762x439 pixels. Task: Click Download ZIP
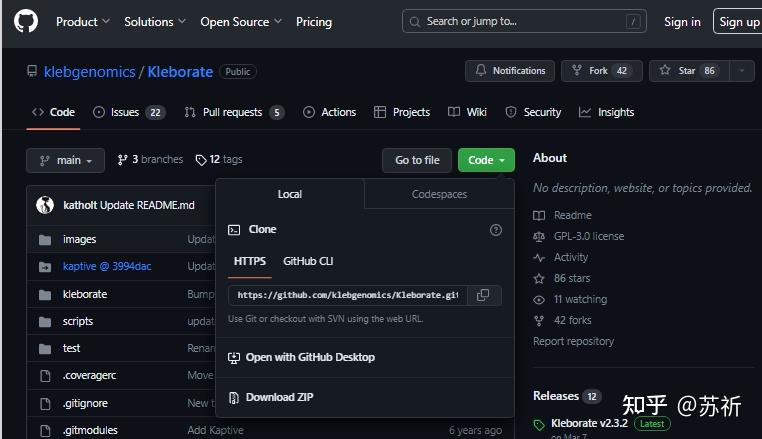(279, 397)
